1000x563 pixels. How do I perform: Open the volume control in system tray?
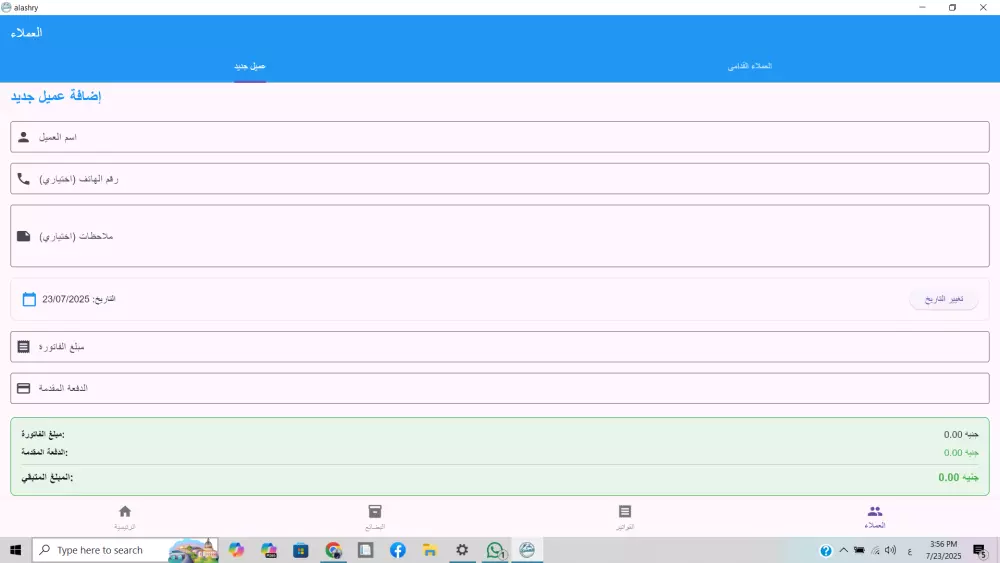click(x=891, y=550)
